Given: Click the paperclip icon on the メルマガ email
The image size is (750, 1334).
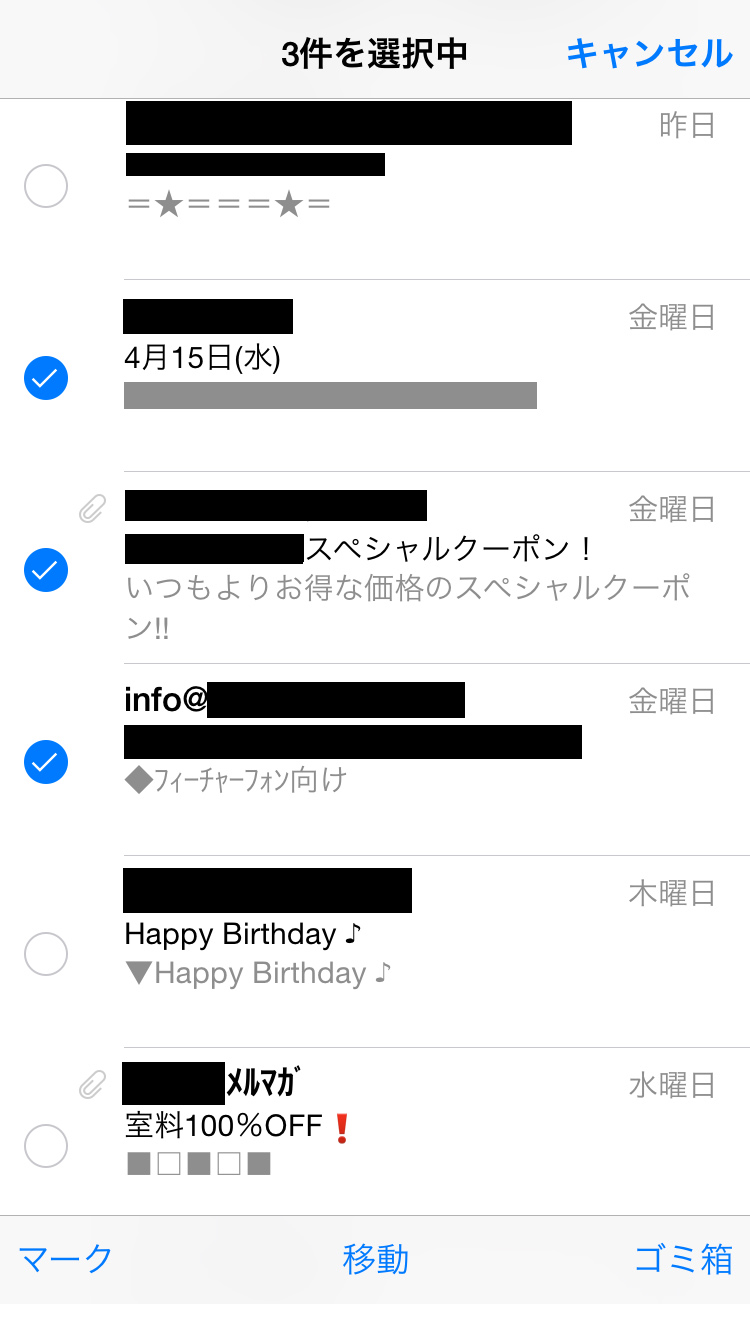Looking at the screenshot, I should [x=92, y=1084].
